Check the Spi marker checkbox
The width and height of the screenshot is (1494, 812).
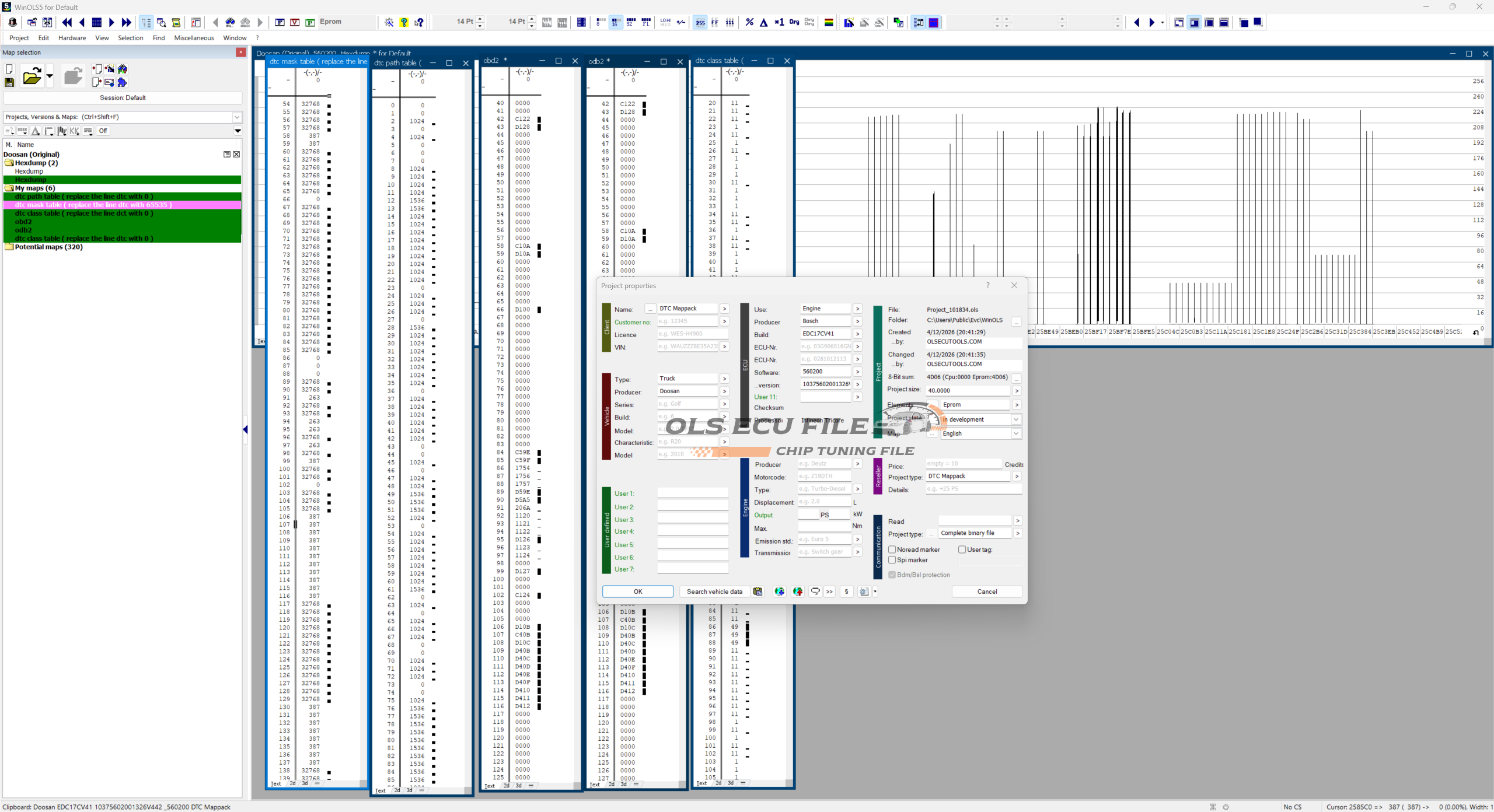click(892, 560)
